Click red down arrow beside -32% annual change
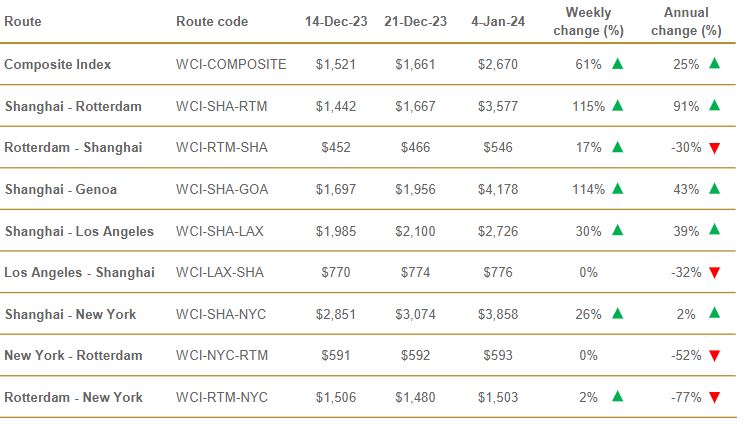This screenshot has height=433, width=744. [x=715, y=273]
